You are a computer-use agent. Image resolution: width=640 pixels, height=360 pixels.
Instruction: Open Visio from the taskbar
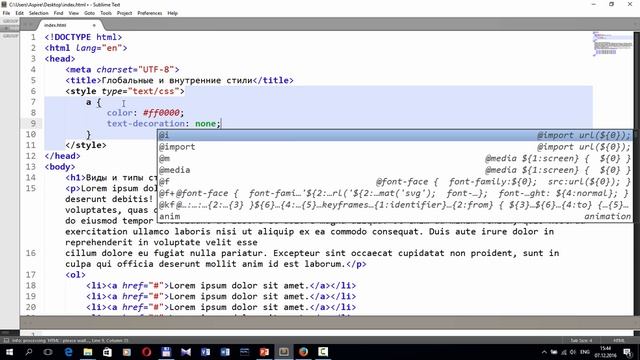205,352
